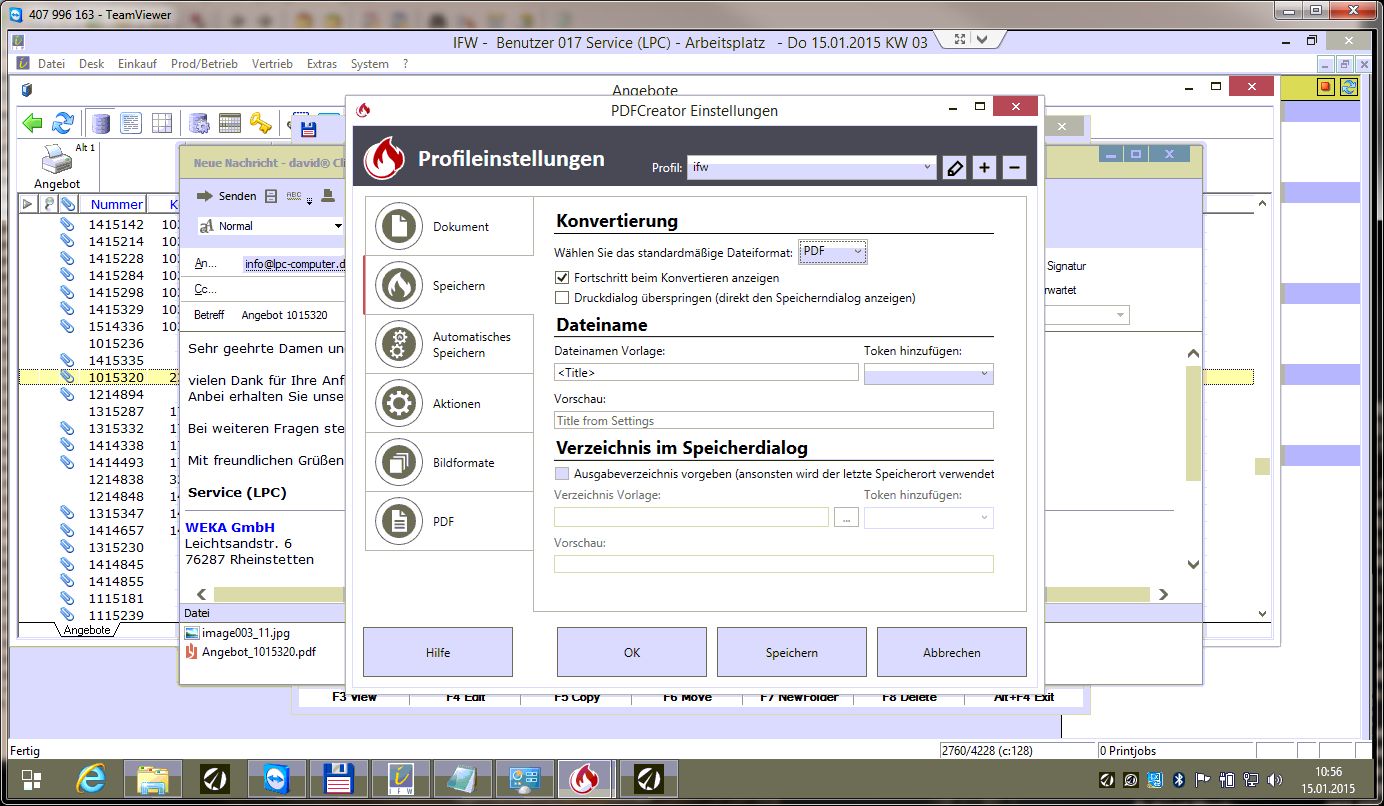Expand the Profil ifw dropdown
The width and height of the screenshot is (1384, 806).
811,168
